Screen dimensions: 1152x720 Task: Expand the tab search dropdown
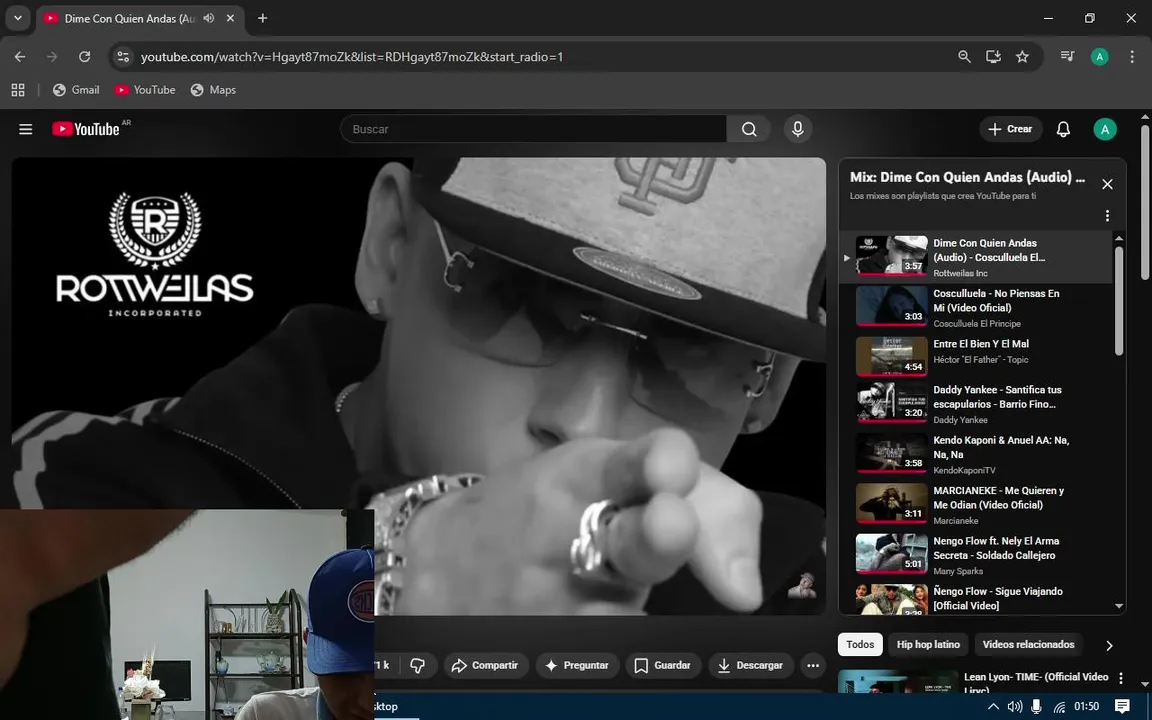18,18
